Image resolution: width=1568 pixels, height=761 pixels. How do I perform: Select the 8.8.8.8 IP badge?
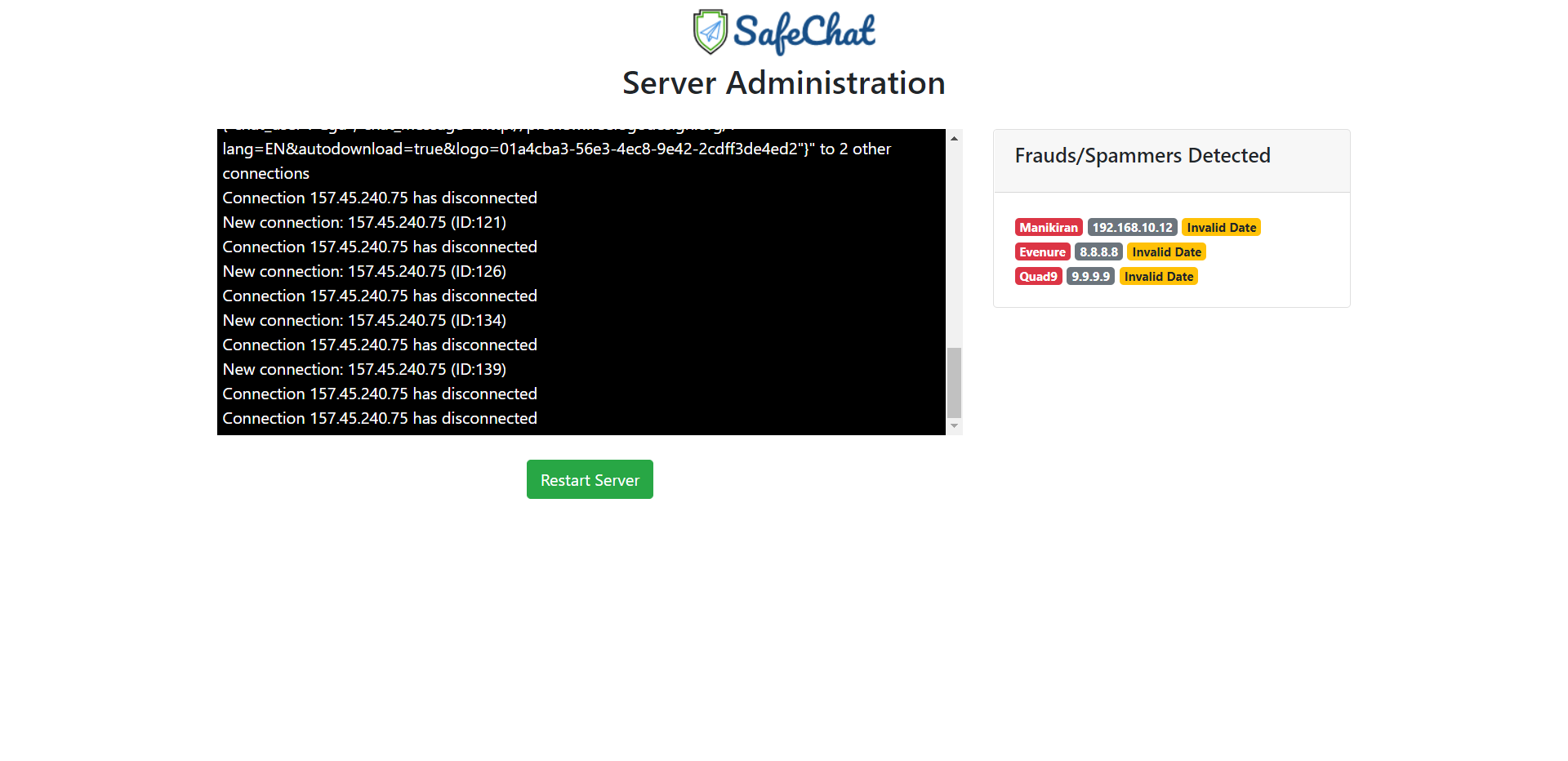pyautogui.click(x=1098, y=252)
